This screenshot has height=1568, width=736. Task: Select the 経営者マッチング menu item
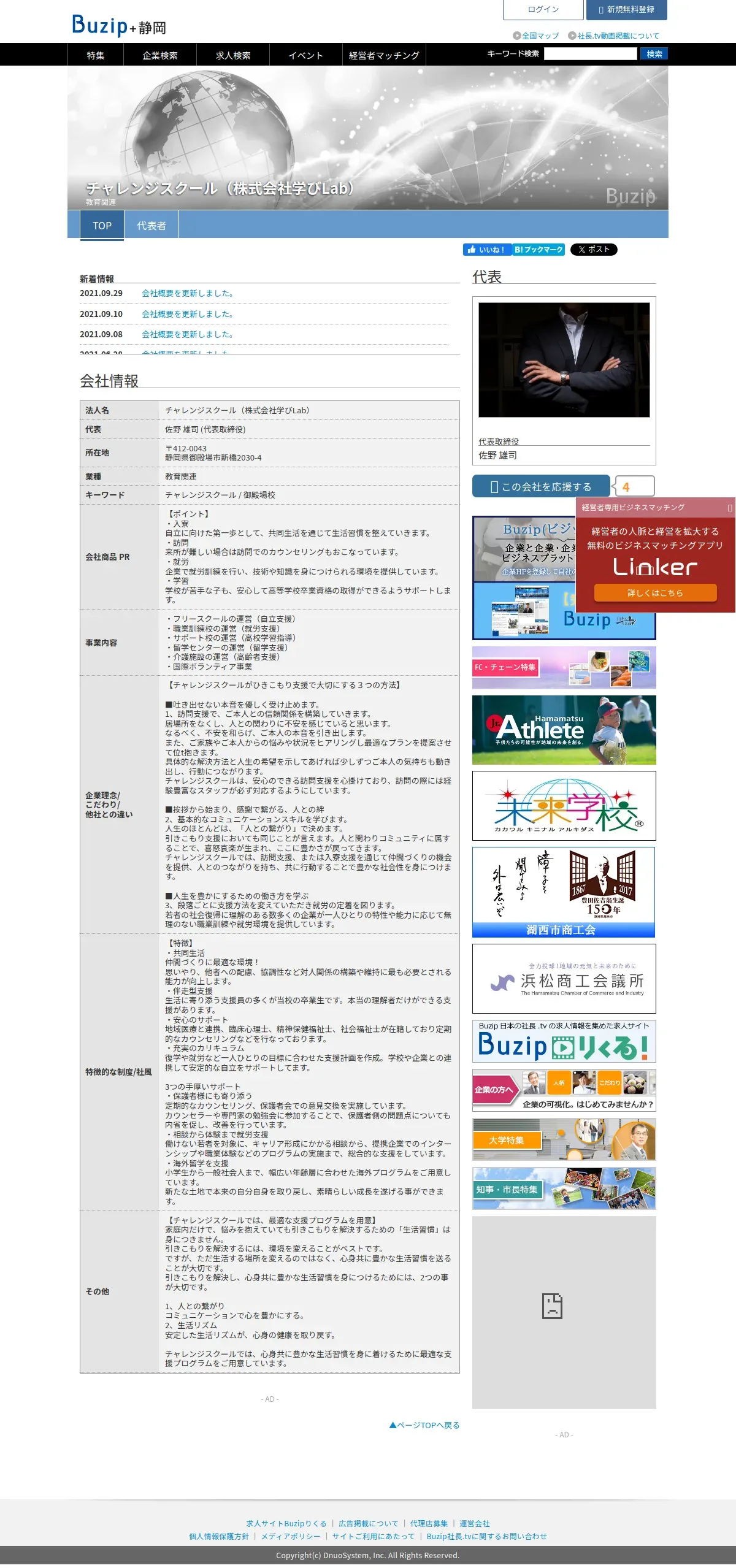tap(384, 55)
